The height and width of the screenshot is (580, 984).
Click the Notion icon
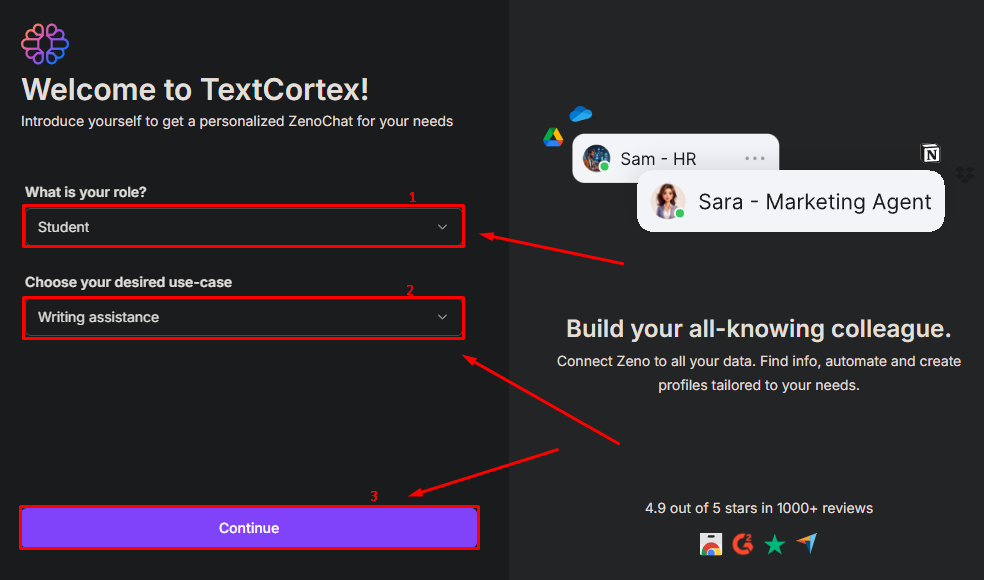coord(931,153)
